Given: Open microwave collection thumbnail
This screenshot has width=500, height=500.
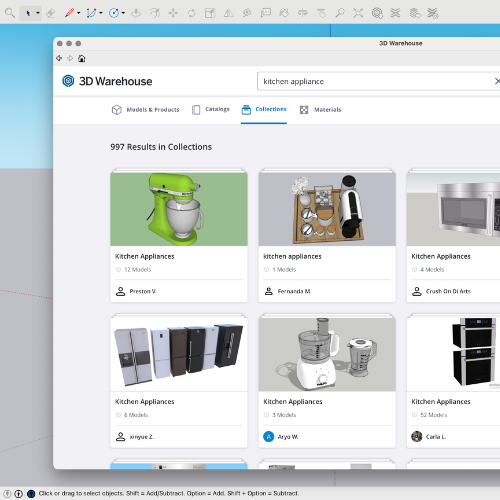Looking at the screenshot, I should [453, 209].
